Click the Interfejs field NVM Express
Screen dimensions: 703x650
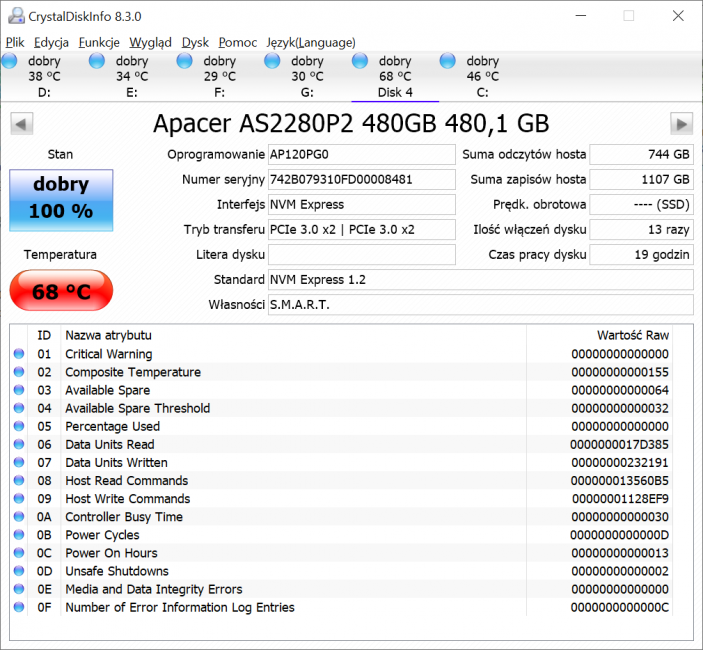pos(361,204)
